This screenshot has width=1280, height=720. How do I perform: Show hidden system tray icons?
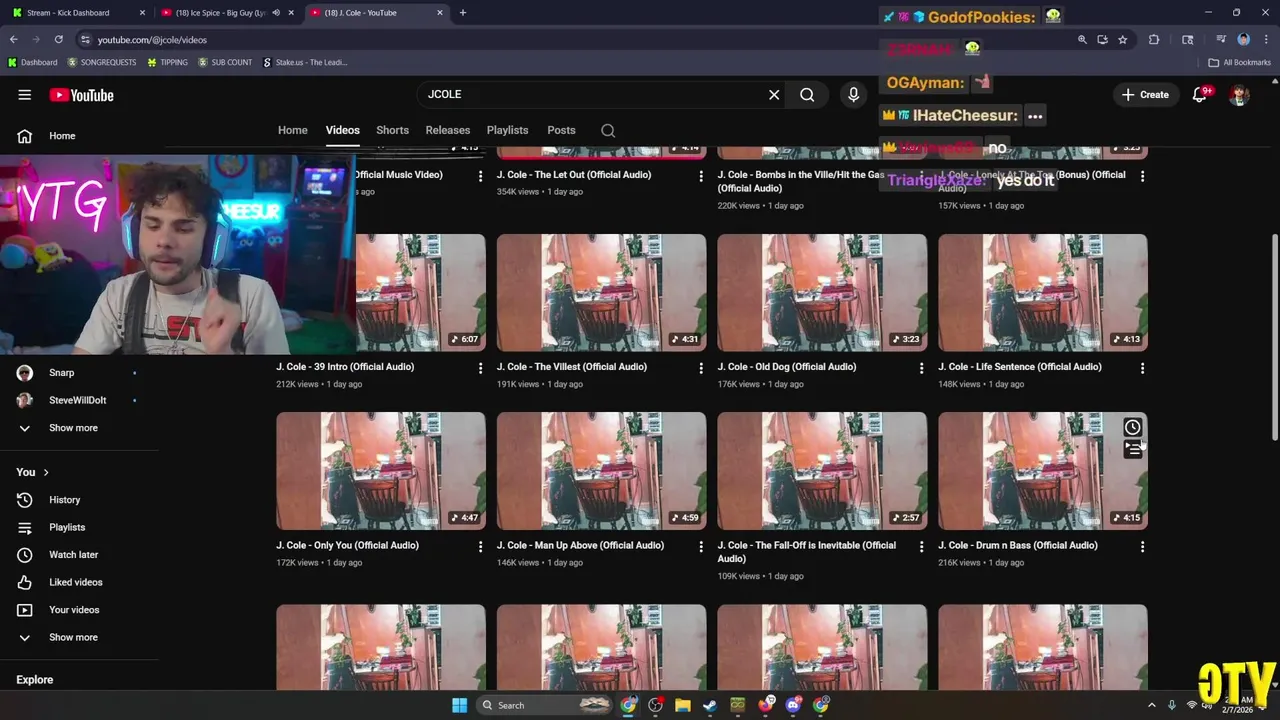(1151, 705)
